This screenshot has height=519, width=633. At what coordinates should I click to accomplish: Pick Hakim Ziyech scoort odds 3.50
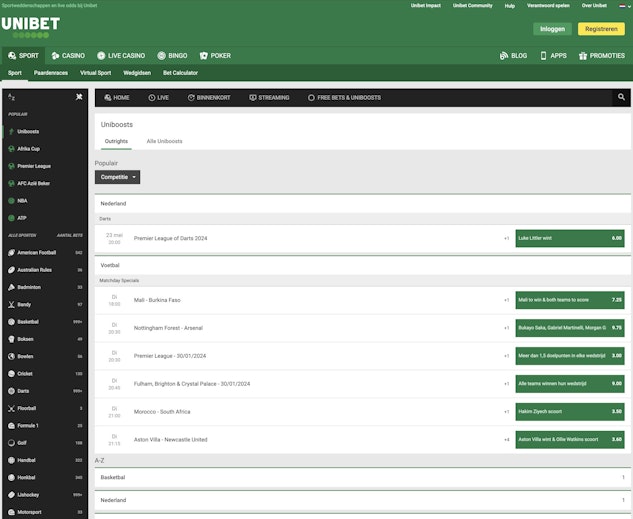click(570, 412)
